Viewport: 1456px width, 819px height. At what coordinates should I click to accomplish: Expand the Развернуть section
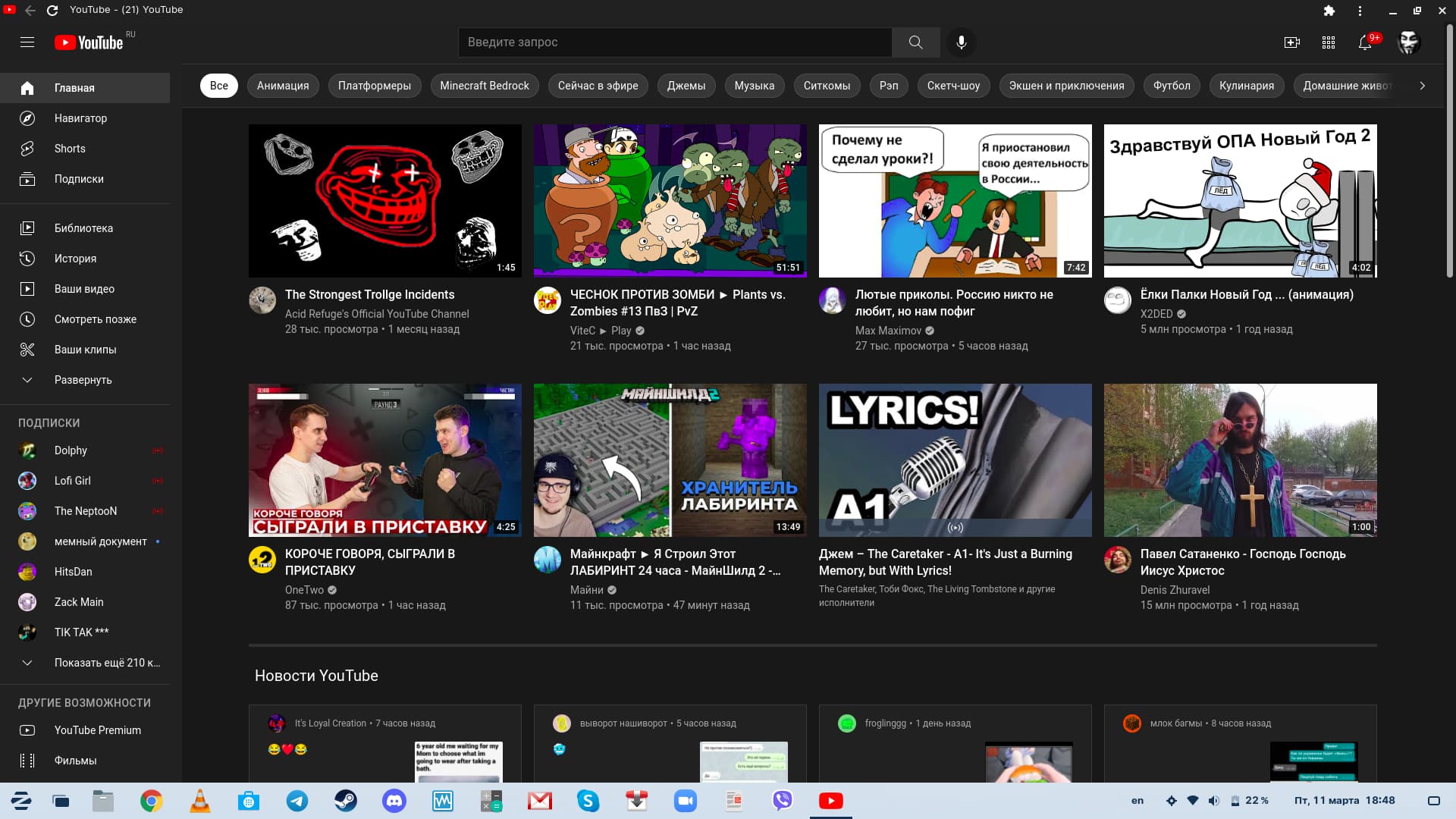(x=85, y=380)
